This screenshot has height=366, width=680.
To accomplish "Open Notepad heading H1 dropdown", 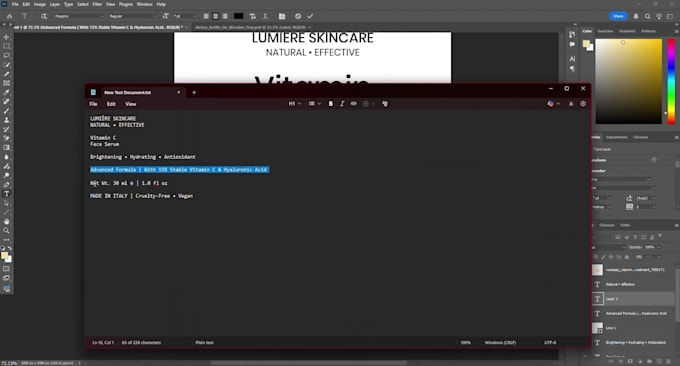I will click(x=295, y=104).
